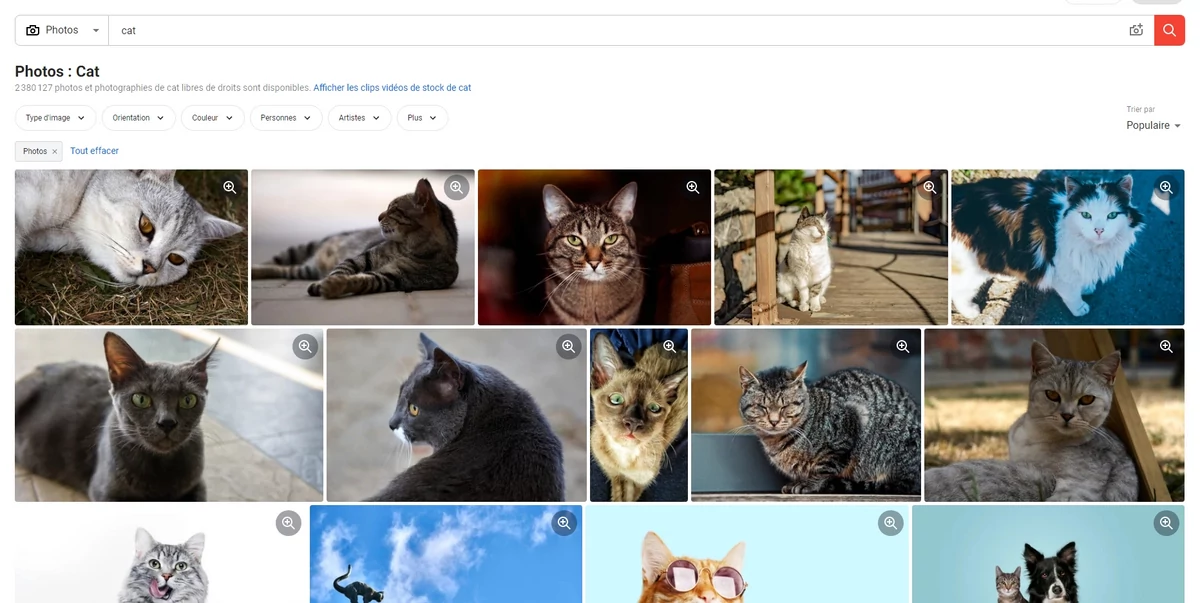
Task: Zoom the cat licking its lips photo
Action: 288,523
